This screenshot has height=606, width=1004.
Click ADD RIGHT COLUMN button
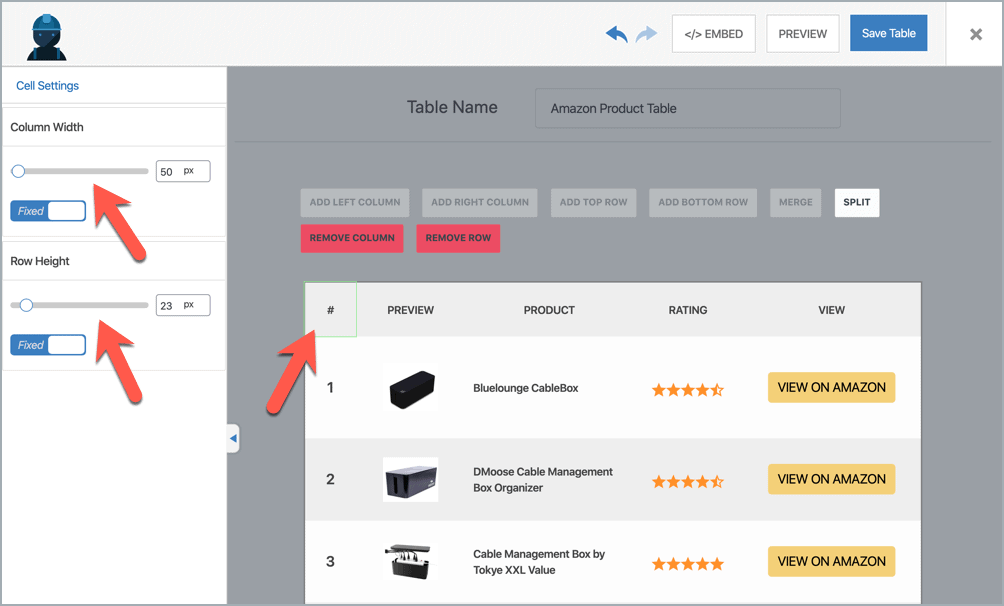point(480,202)
